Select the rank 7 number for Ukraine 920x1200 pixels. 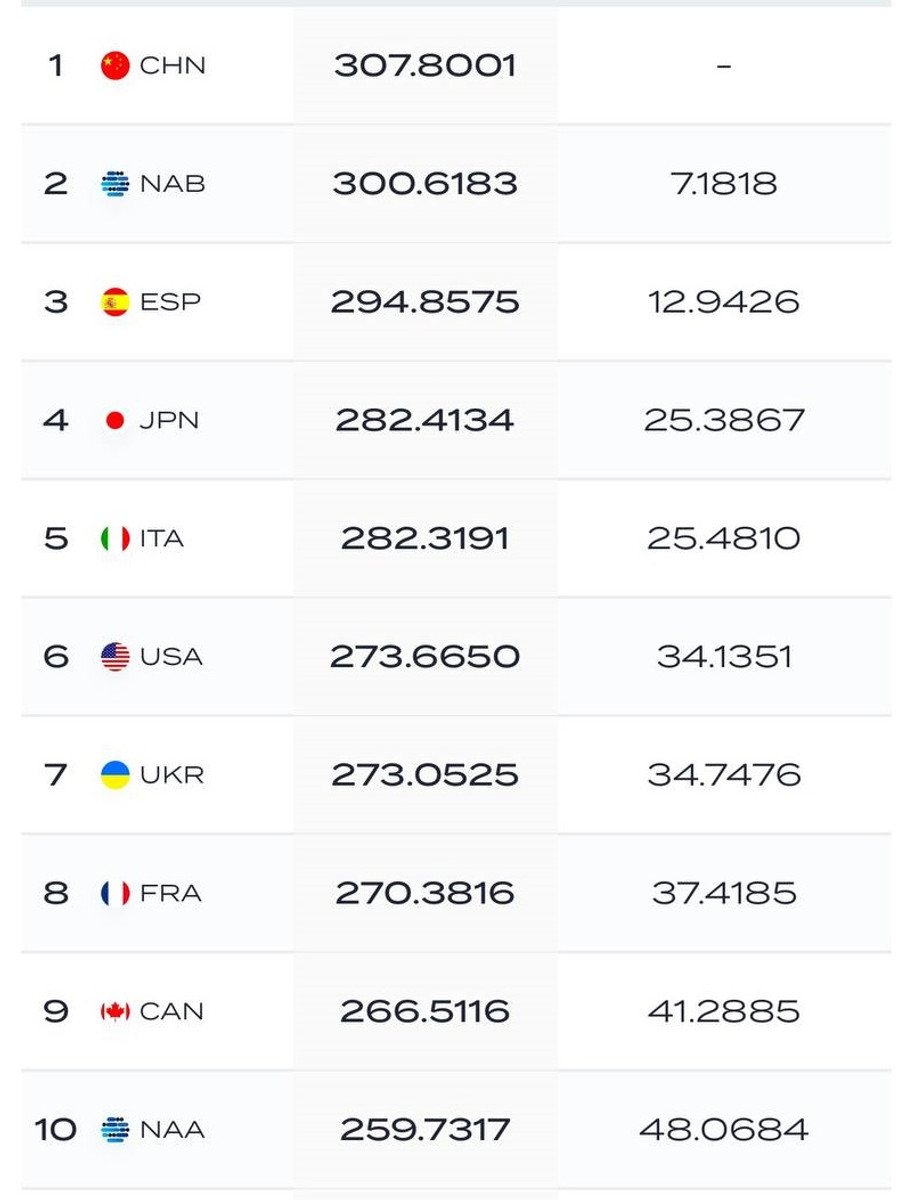pos(56,775)
